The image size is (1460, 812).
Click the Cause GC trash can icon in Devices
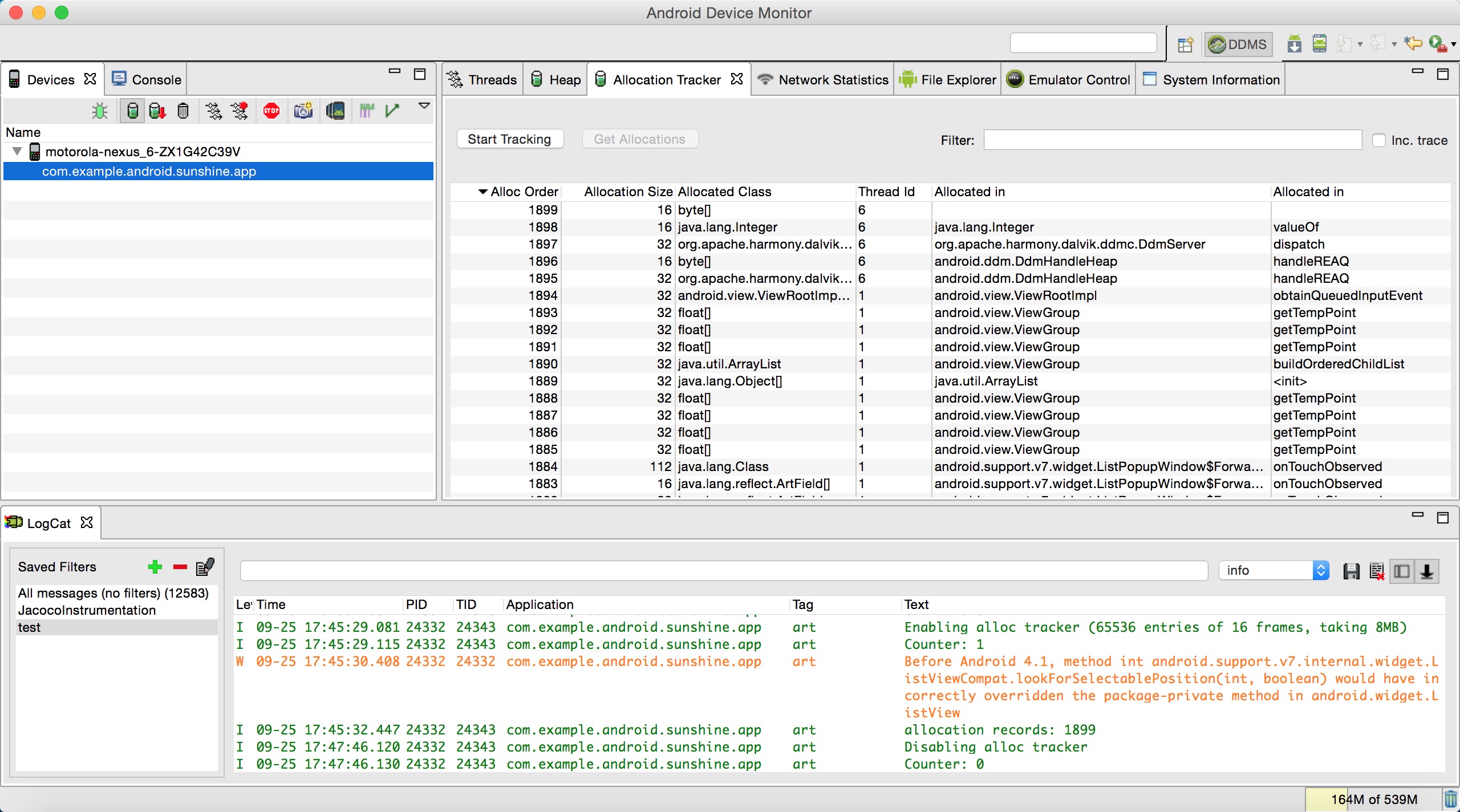coord(182,111)
